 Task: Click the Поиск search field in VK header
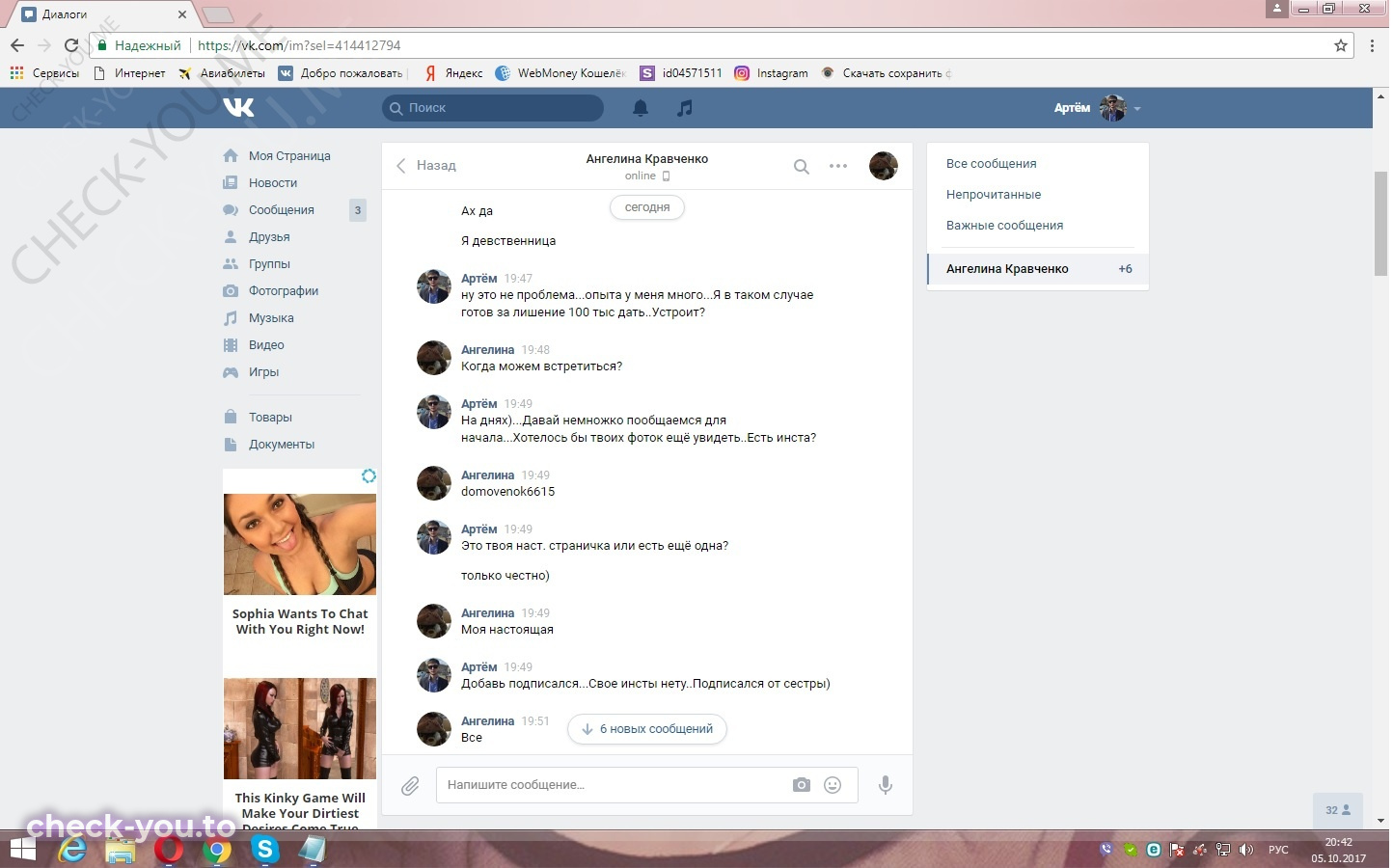coord(493,108)
